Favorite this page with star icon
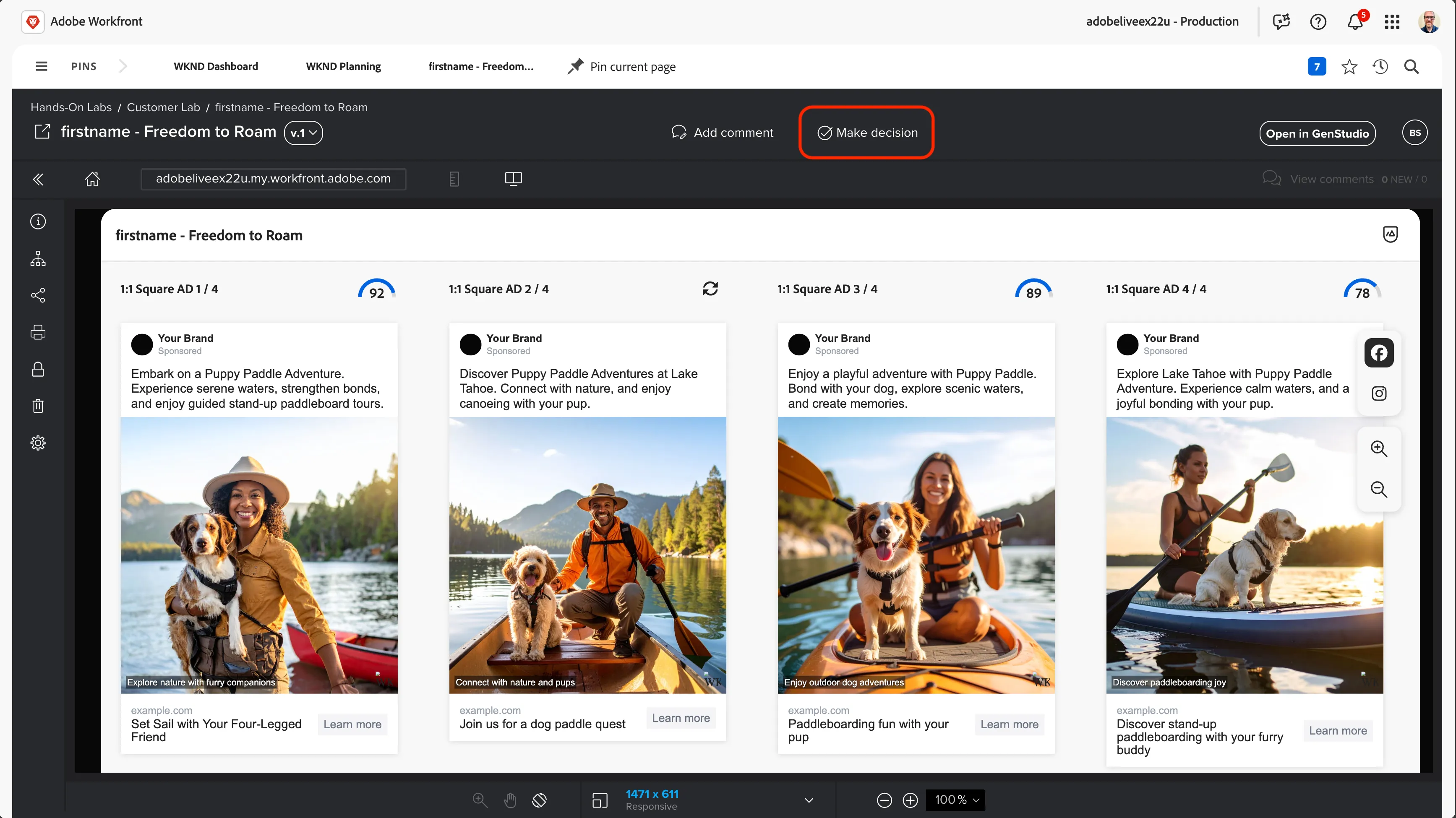The image size is (1456, 818). (1349, 67)
